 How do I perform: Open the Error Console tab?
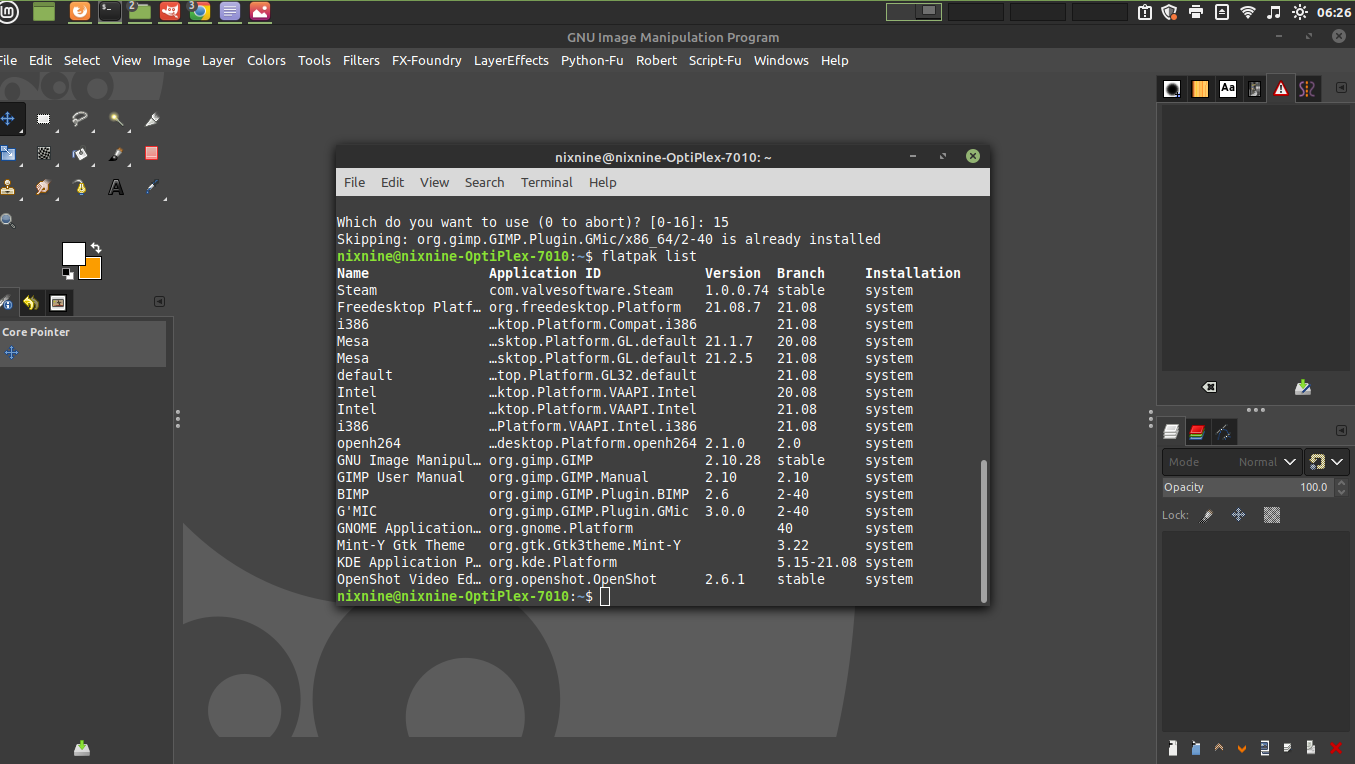[x=1281, y=89]
